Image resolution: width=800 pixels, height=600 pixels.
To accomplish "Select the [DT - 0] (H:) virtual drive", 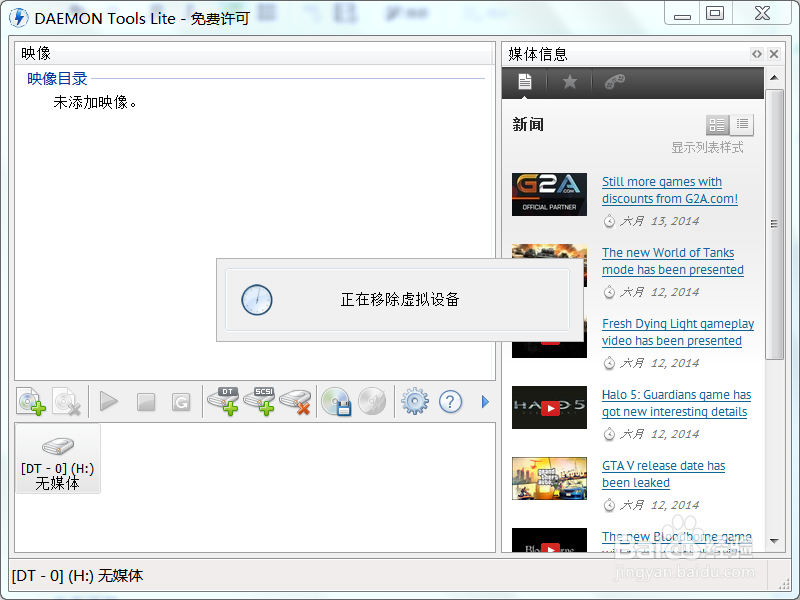I will pos(58,459).
